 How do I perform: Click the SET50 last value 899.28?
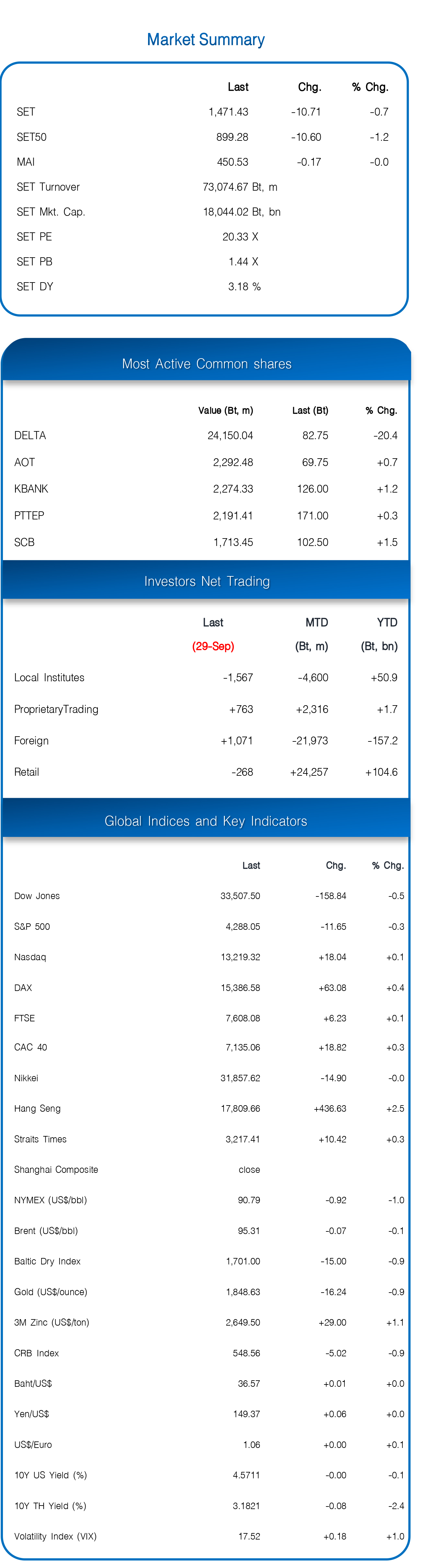coord(232,137)
